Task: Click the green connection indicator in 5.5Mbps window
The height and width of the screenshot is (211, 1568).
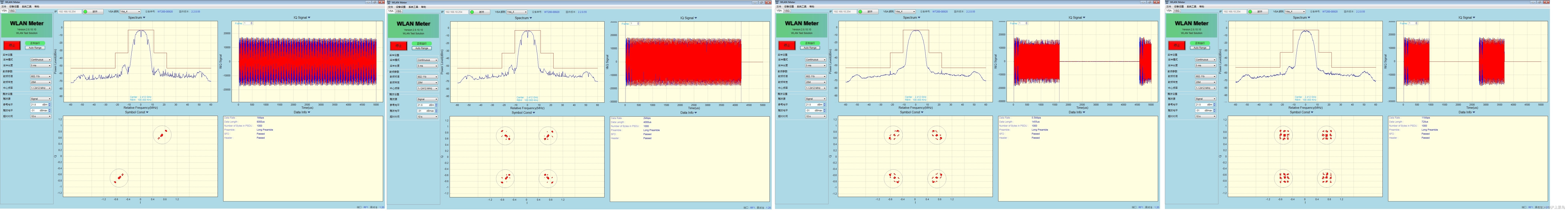Action: point(860,12)
